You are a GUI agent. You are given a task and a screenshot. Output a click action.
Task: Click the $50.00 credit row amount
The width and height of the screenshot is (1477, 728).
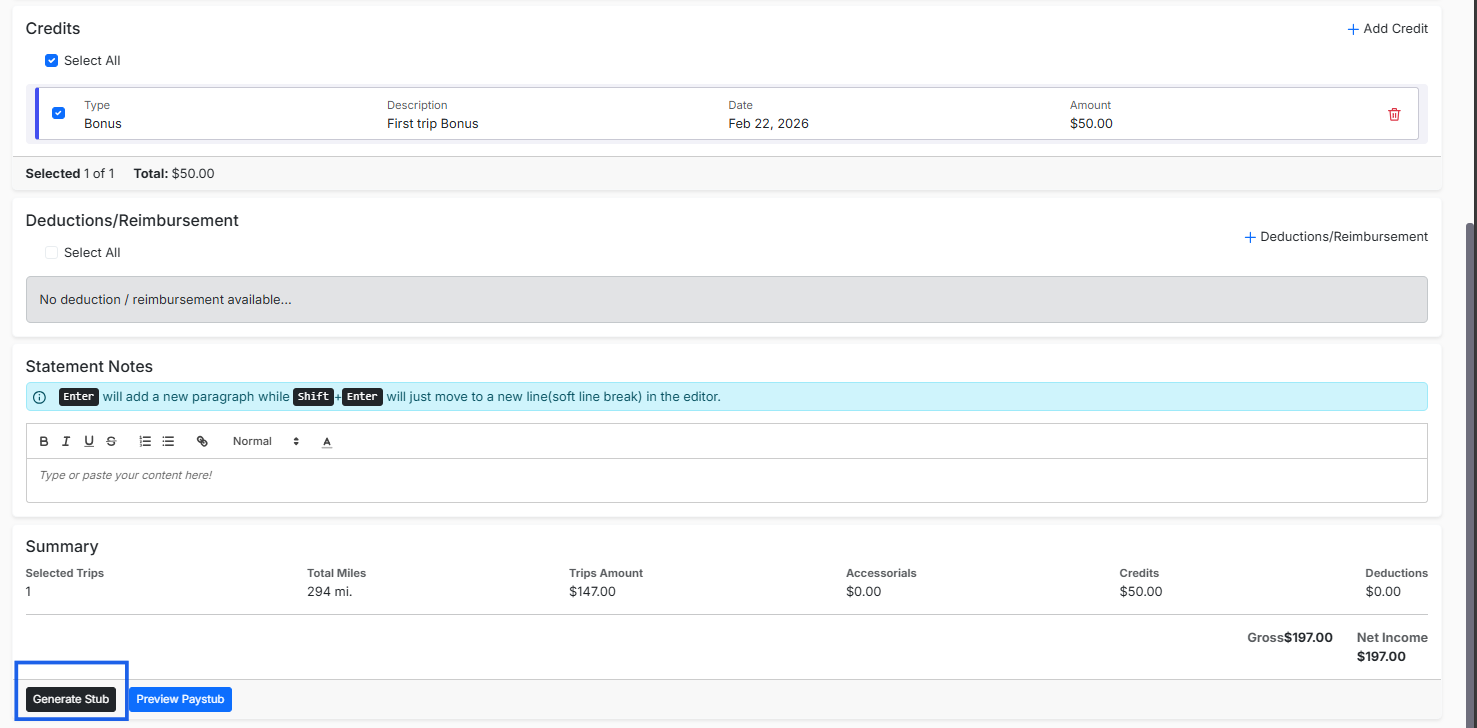[1091, 124]
